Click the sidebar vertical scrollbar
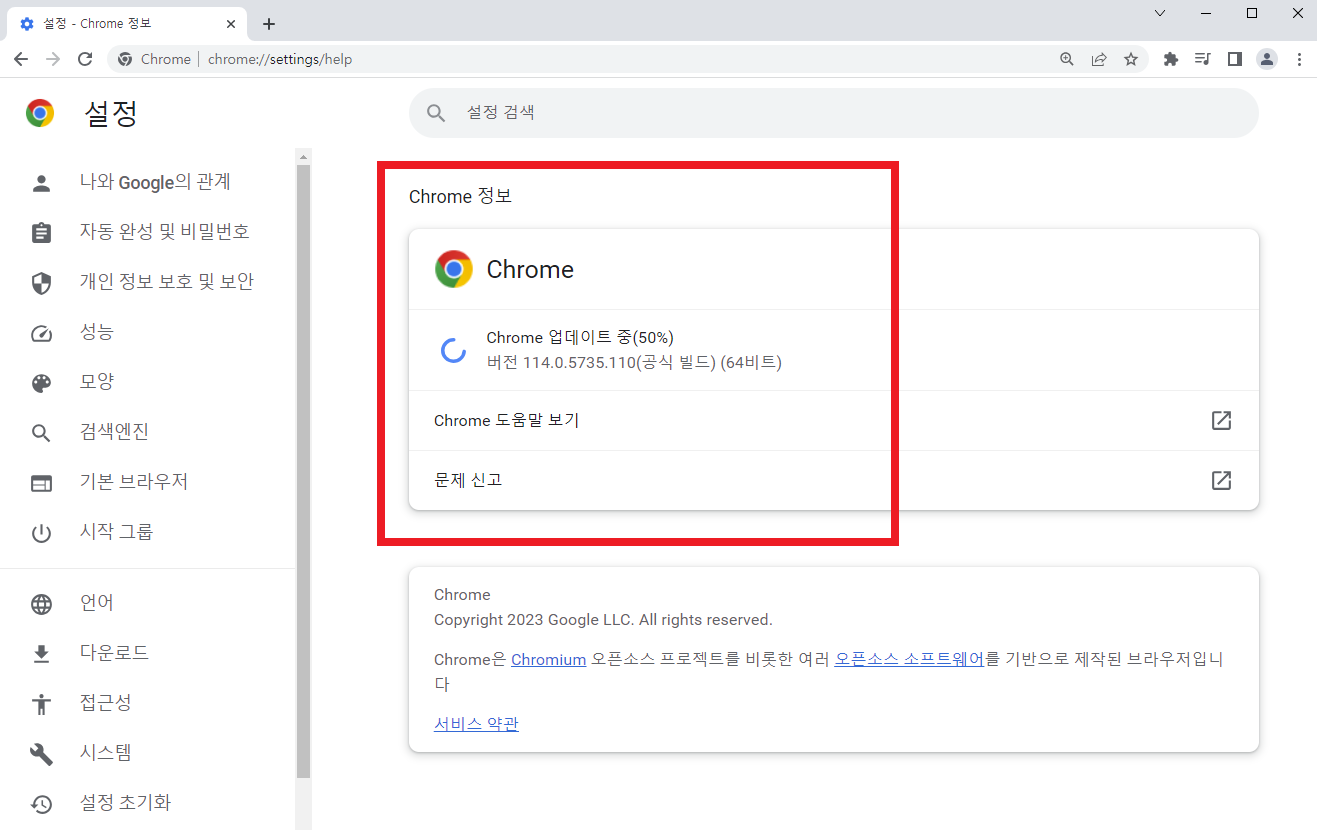This screenshot has height=830, width=1317. click(x=304, y=470)
